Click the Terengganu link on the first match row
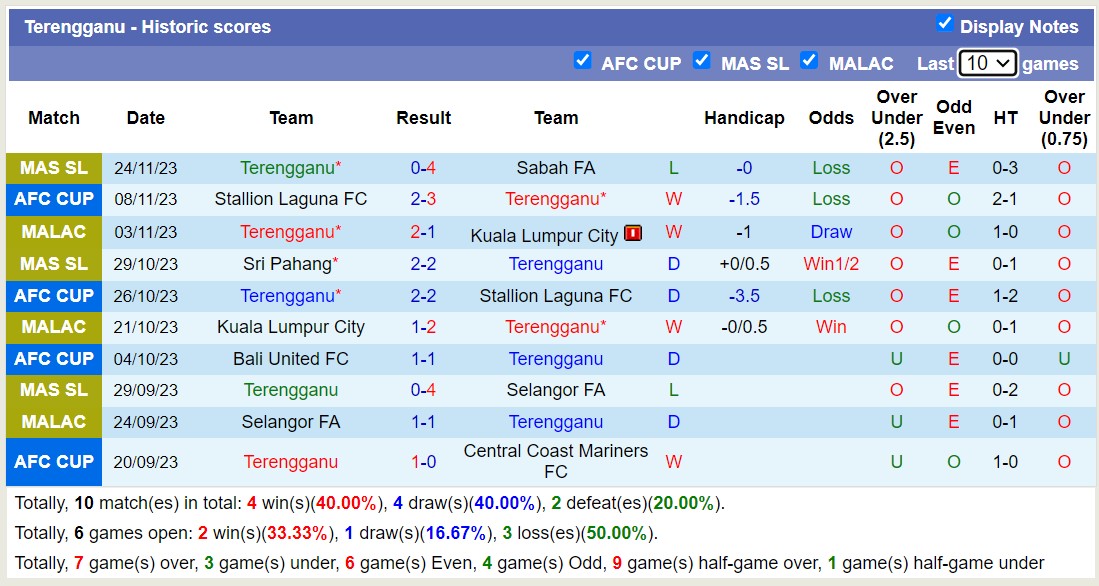 pyautogui.click(x=286, y=168)
